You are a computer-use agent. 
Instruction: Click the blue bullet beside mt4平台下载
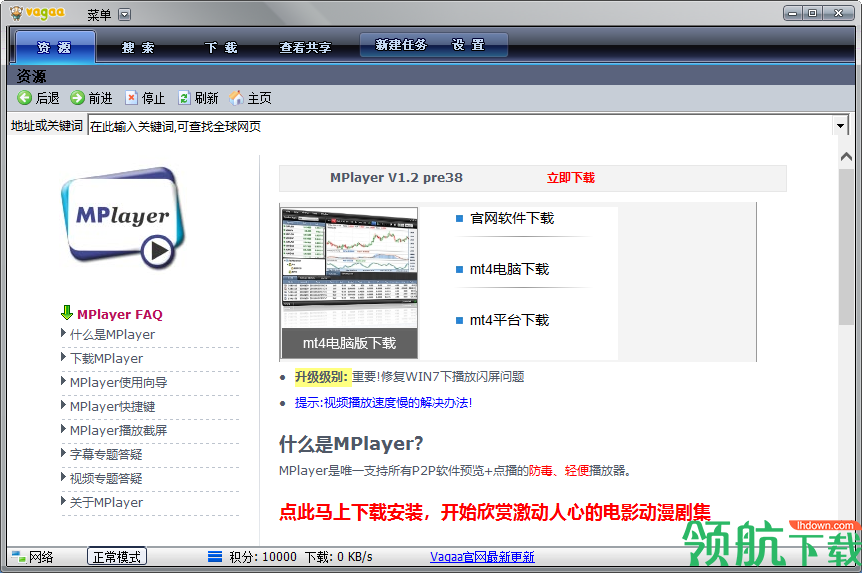[460, 321]
